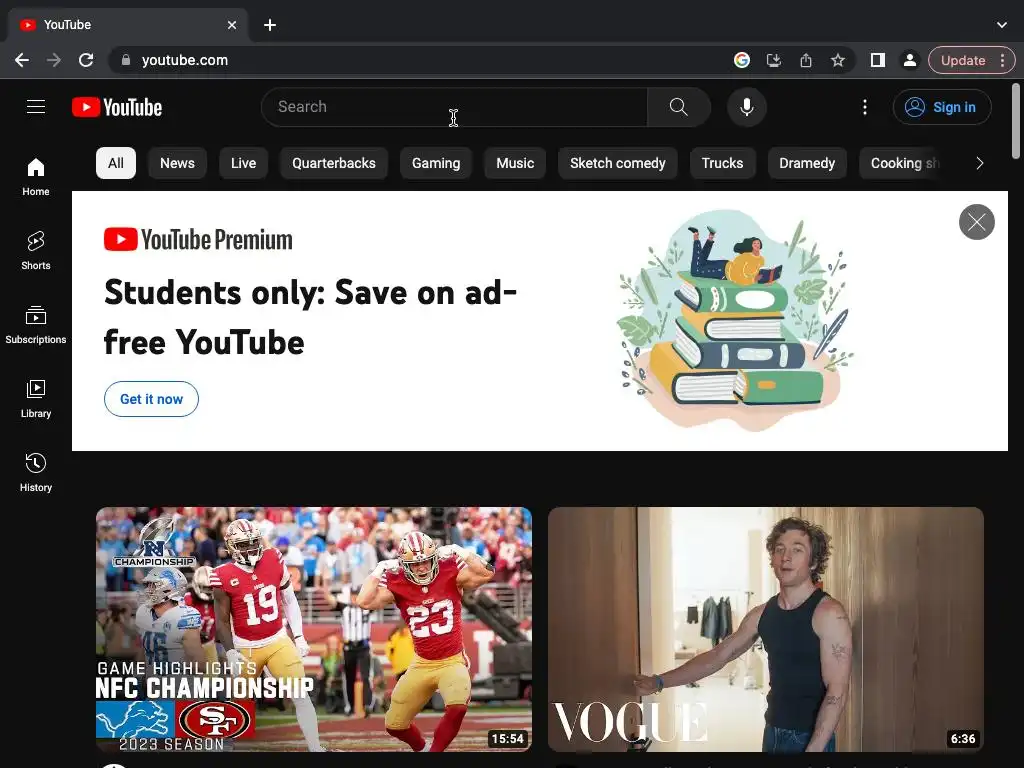Click the install app icon
Image resolution: width=1024 pixels, height=768 pixels.
click(774, 60)
